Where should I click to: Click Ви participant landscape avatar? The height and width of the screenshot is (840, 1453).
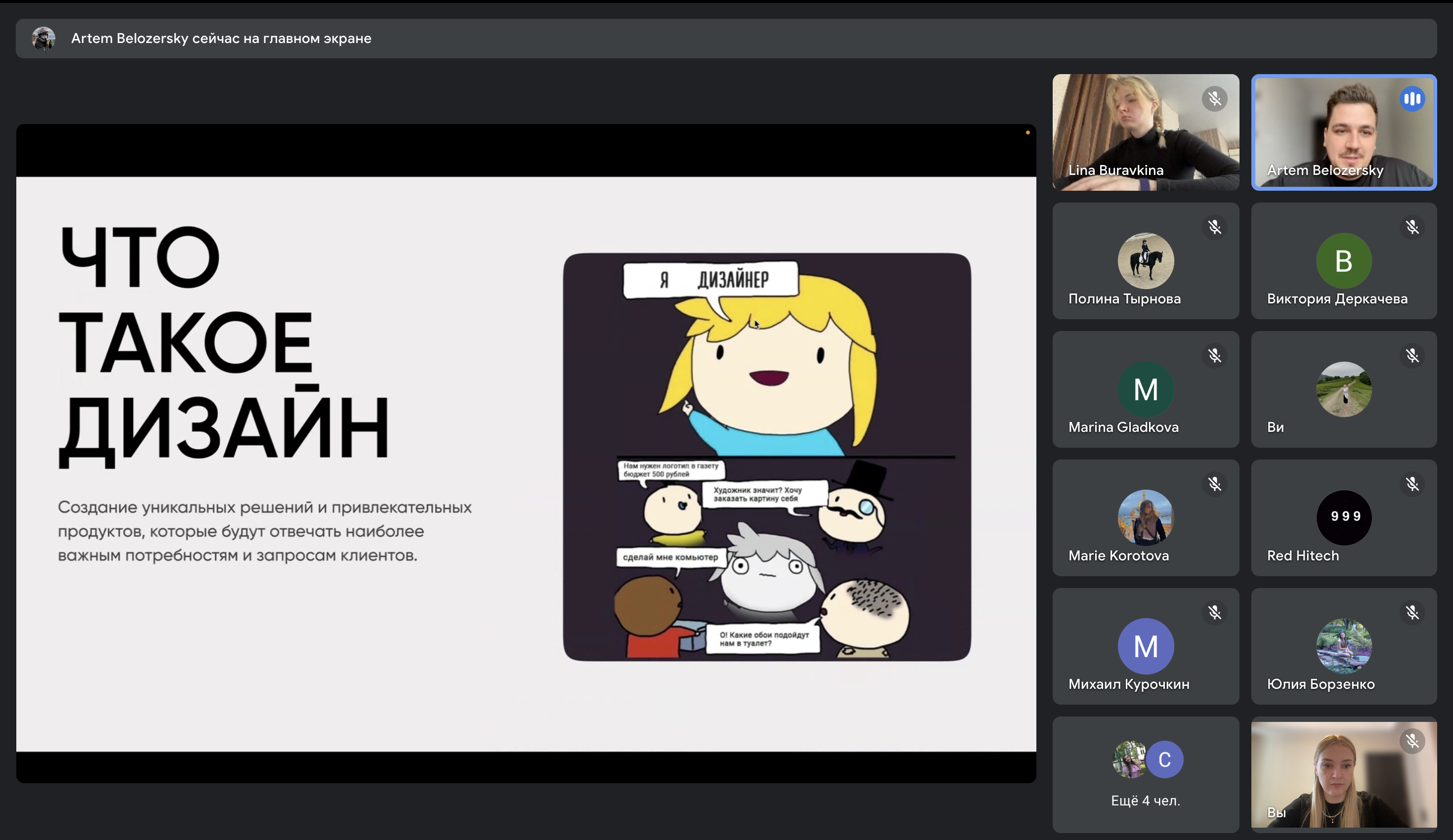(x=1344, y=389)
